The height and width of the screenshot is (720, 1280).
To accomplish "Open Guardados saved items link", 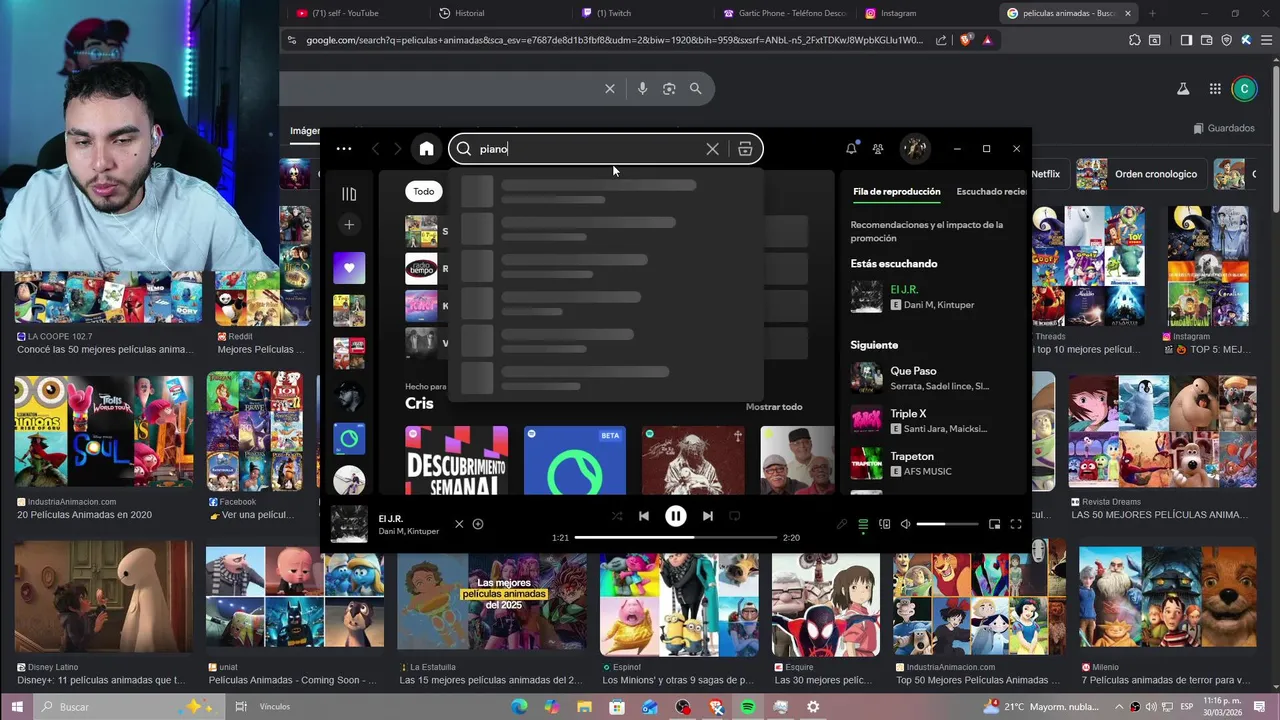I will [x=1224, y=128].
